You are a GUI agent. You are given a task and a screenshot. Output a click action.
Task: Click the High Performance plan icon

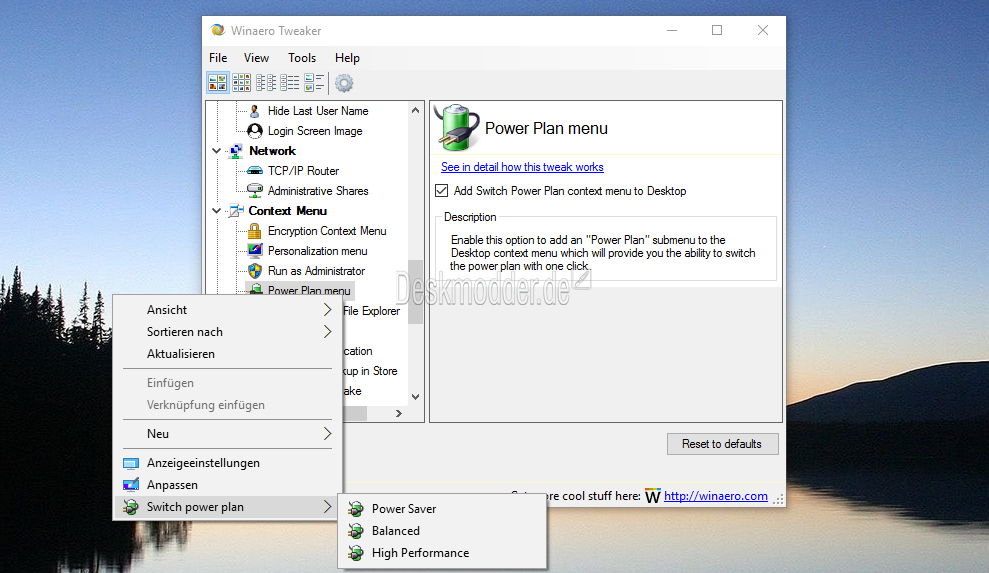point(356,553)
